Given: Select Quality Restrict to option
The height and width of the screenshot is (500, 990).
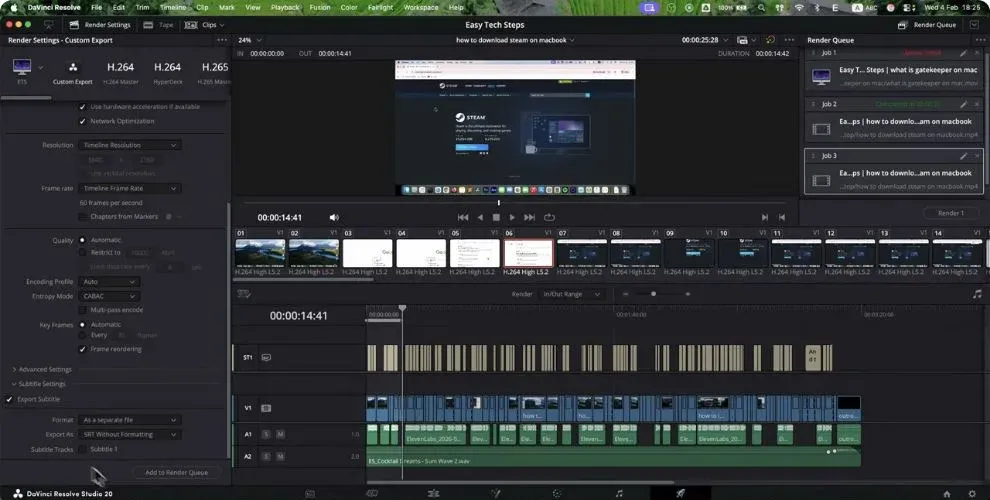Looking at the screenshot, I should (x=82, y=253).
